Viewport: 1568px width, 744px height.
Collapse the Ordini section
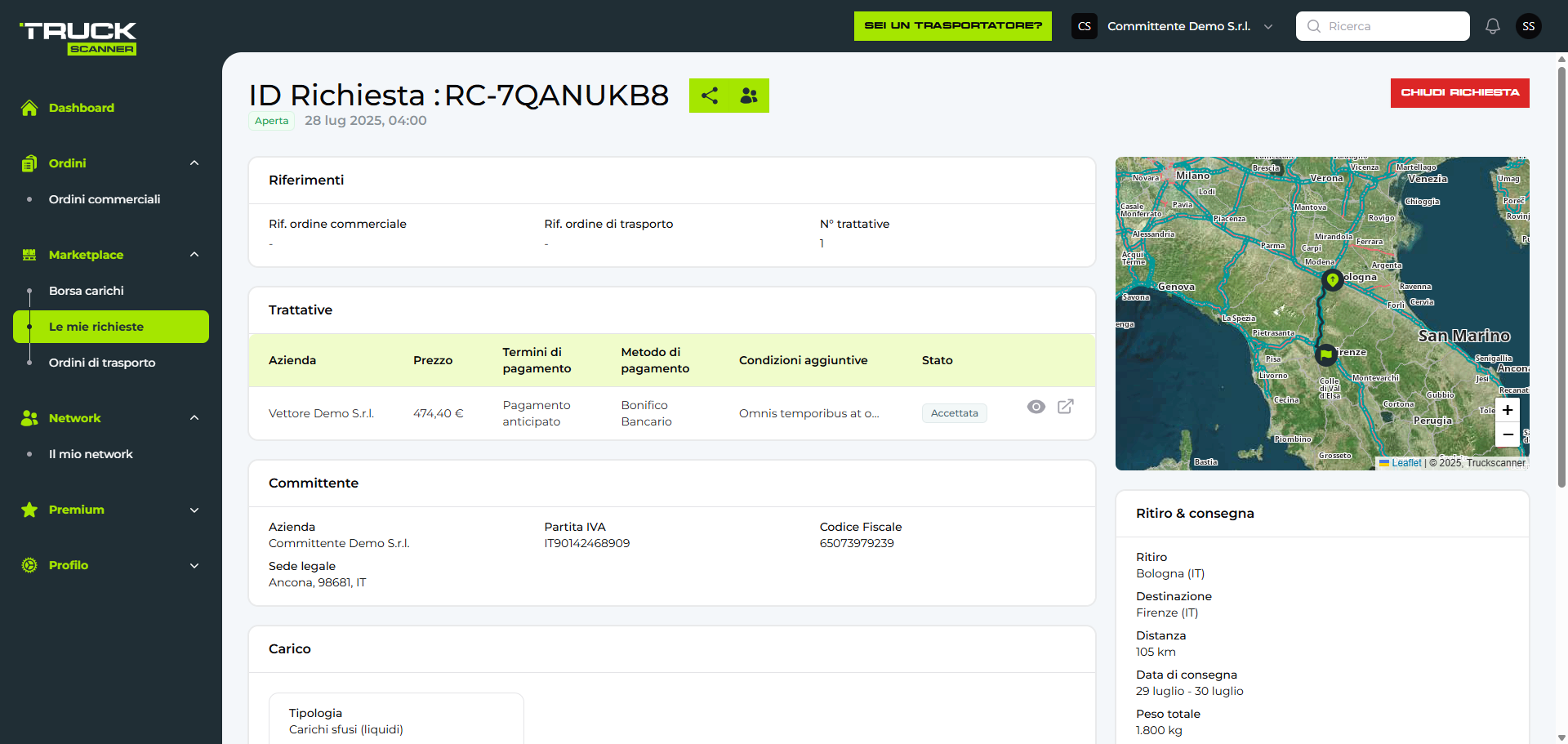(x=194, y=163)
